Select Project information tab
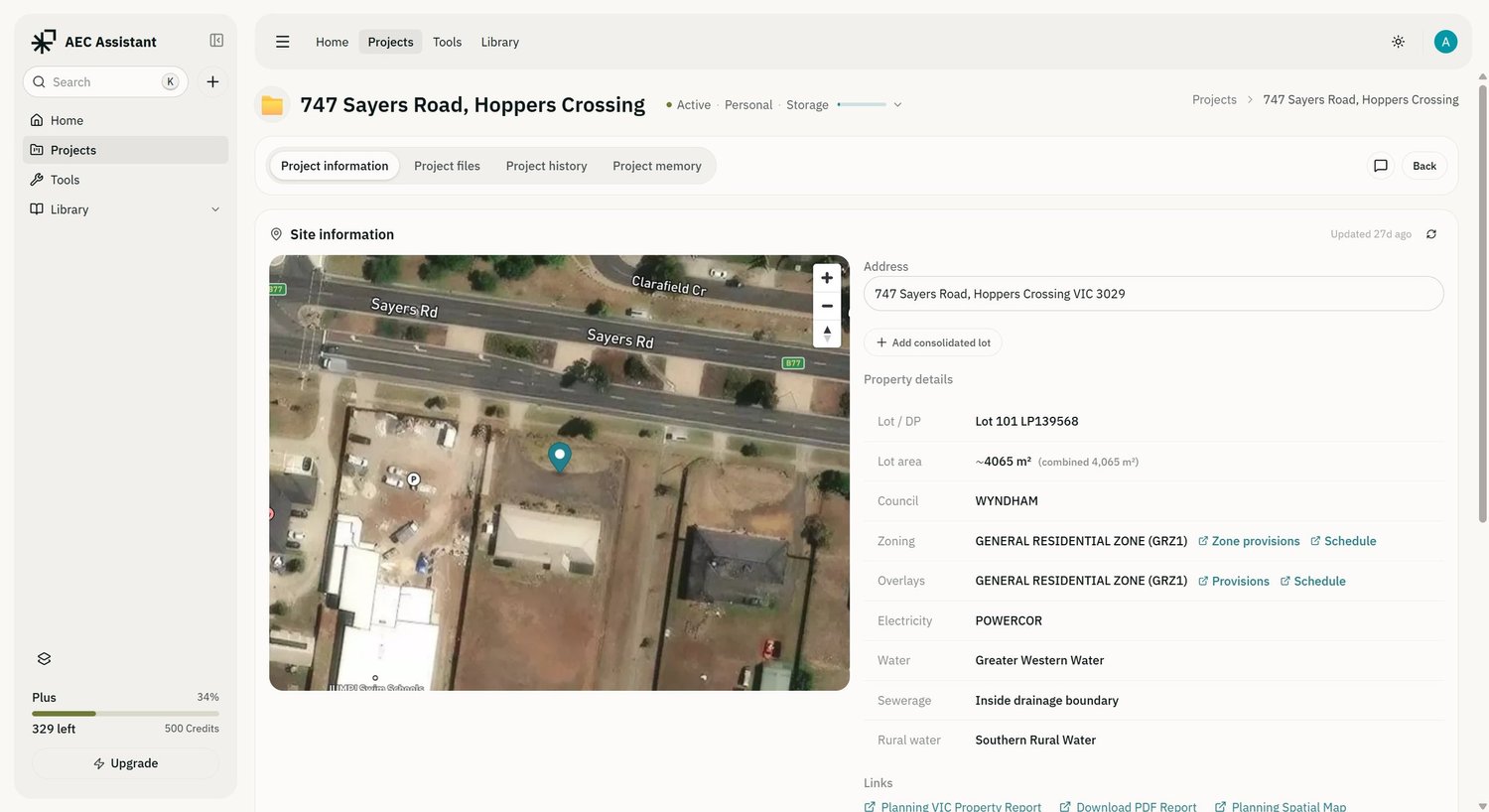This screenshot has height=812, width=1489. click(335, 166)
